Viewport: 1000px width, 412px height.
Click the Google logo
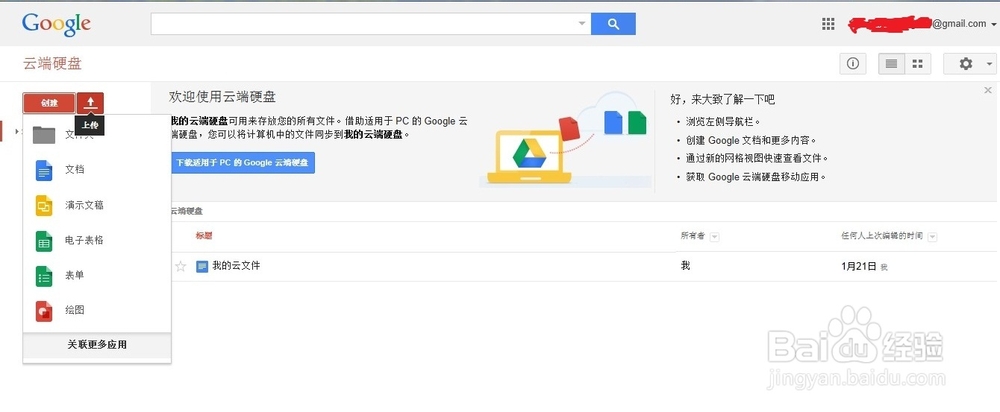tap(56, 24)
